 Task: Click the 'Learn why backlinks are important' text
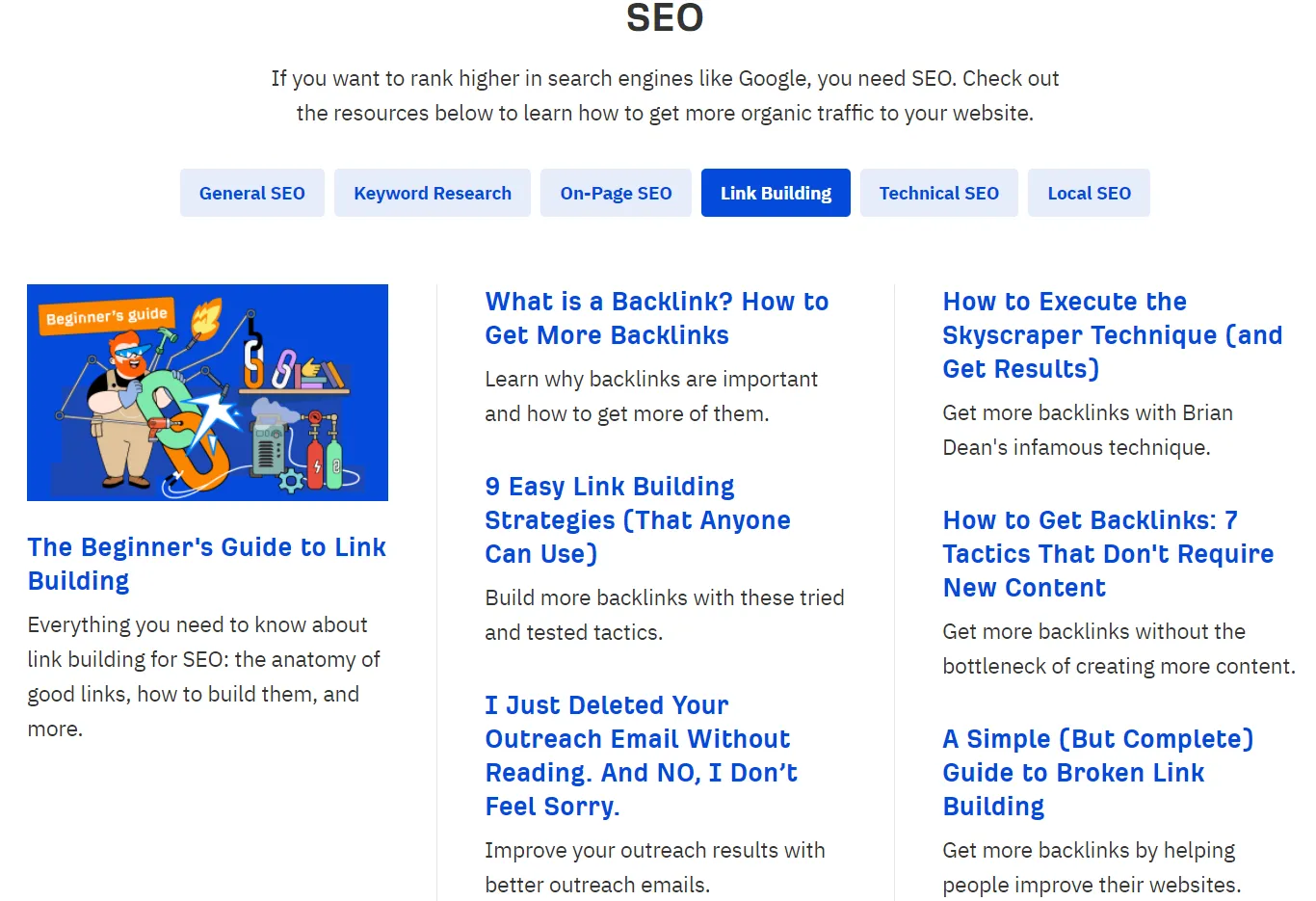(650, 396)
